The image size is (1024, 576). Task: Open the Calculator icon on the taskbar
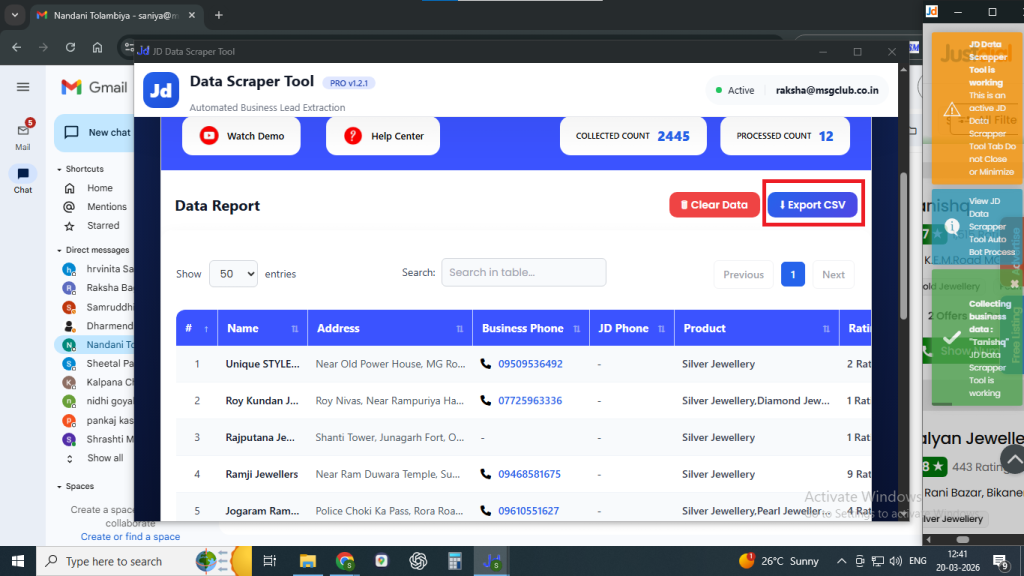pos(455,561)
